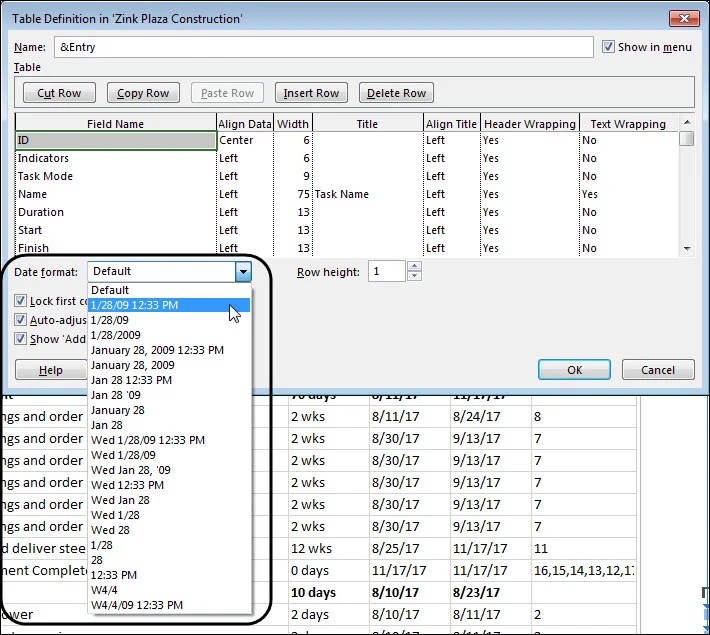Viewport: 710px width, 635px height.
Task: Choose the W4/4 week format
Action: [x=169, y=590]
